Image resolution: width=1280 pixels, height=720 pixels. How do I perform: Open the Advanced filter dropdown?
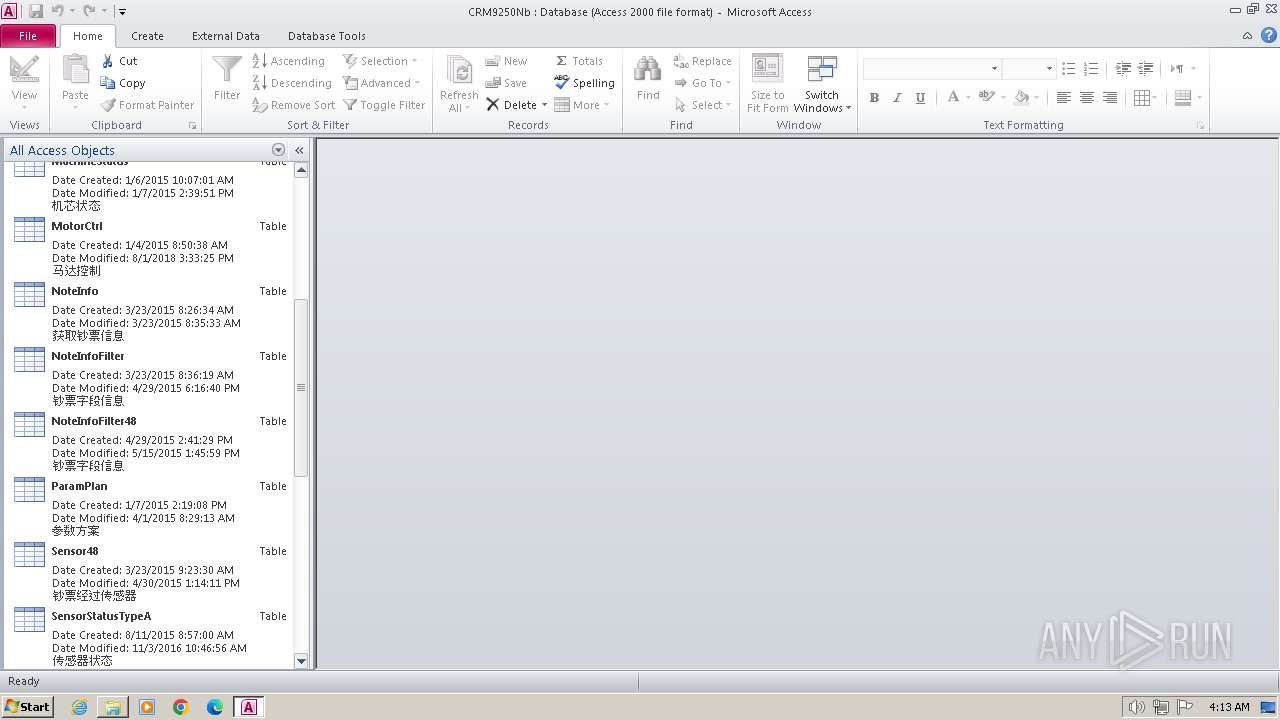tap(381, 83)
